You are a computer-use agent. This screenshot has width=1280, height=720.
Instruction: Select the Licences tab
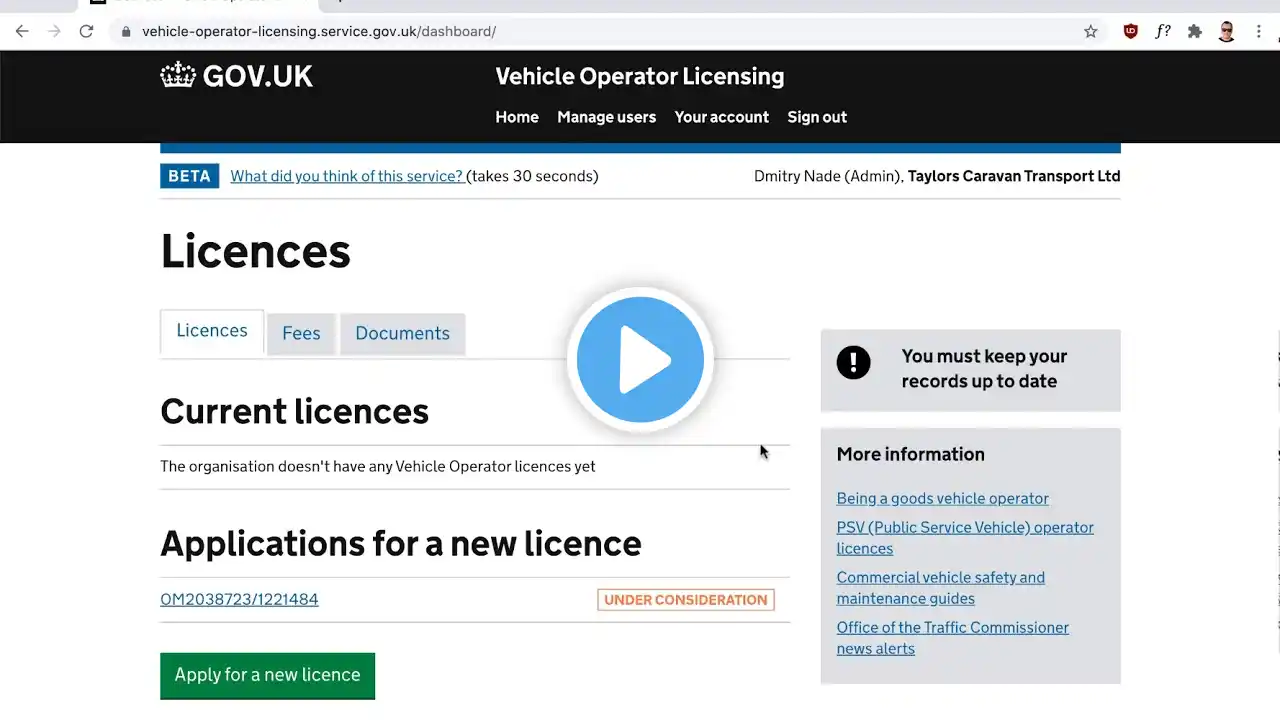coord(212,331)
